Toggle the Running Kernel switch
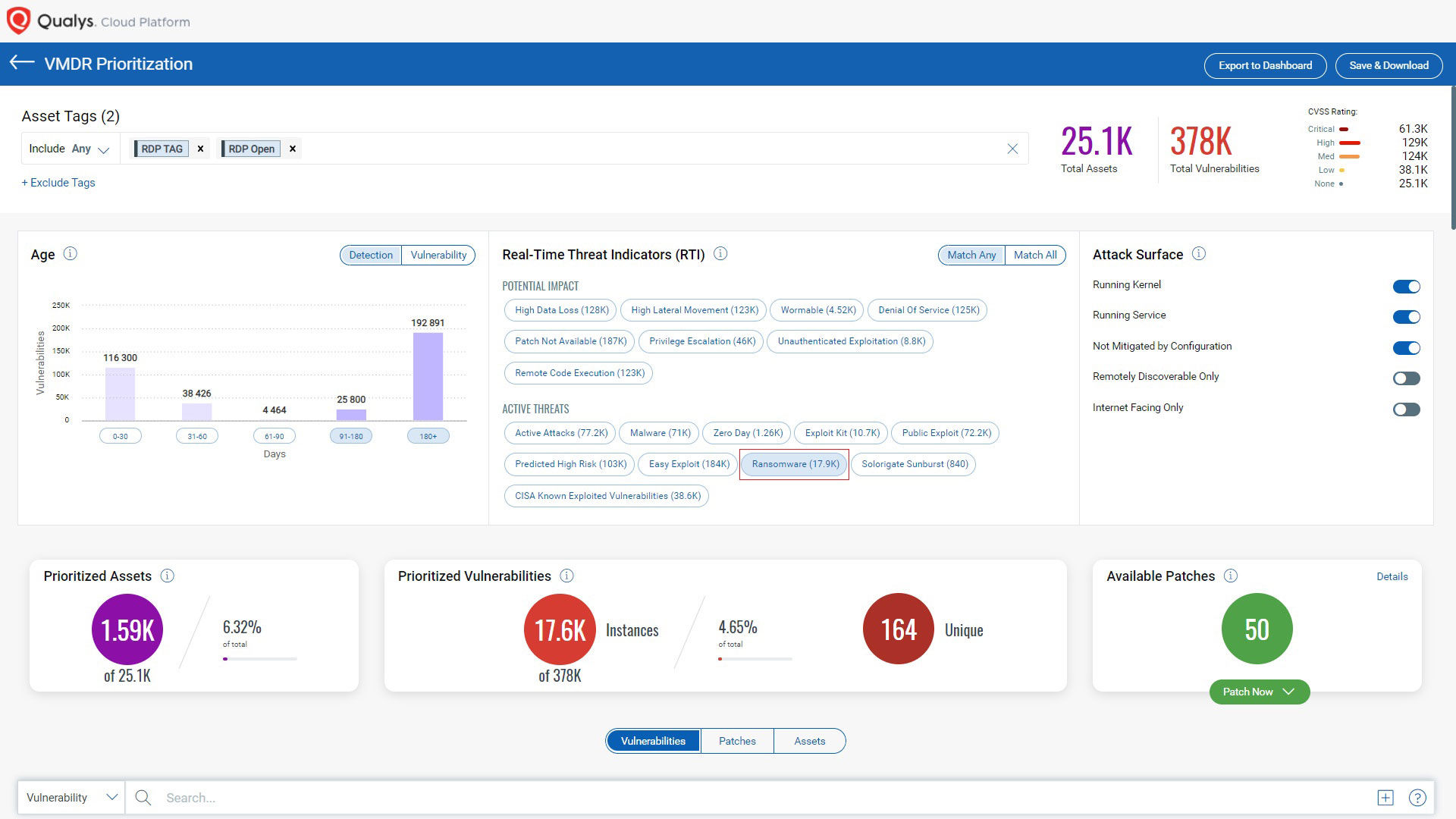 coord(1406,286)
